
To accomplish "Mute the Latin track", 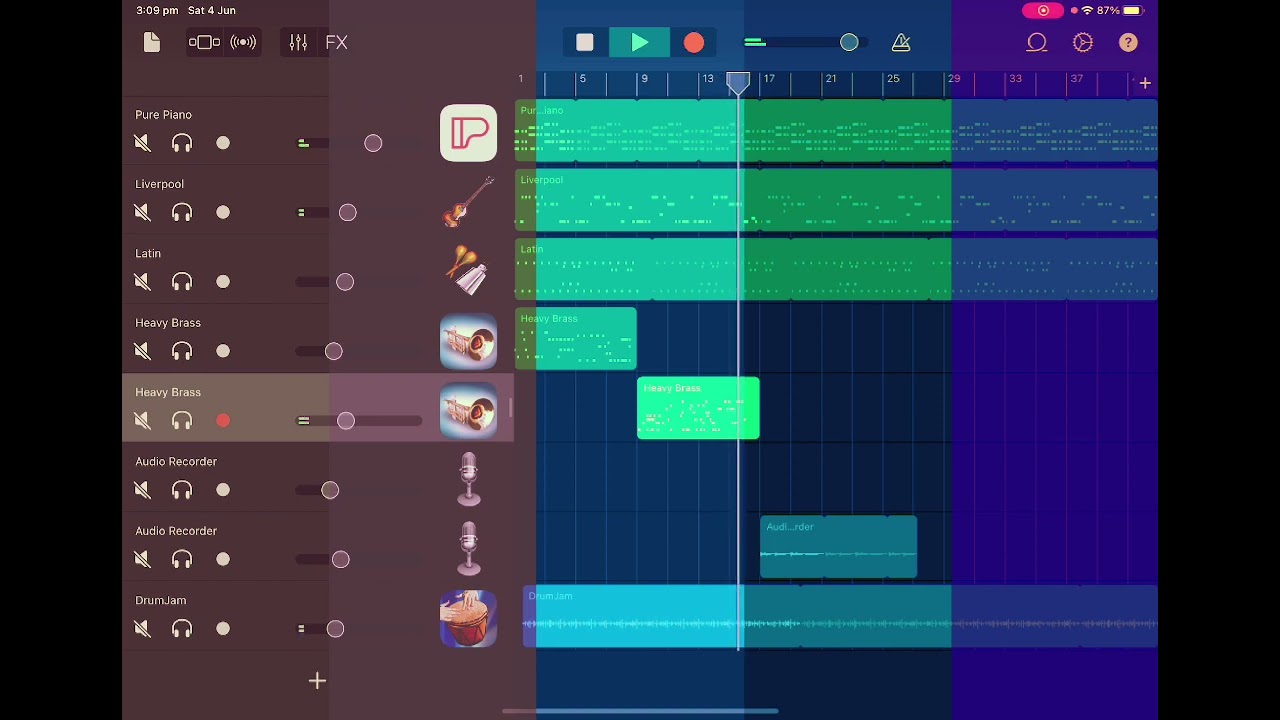I will click(x=142, y=282).
